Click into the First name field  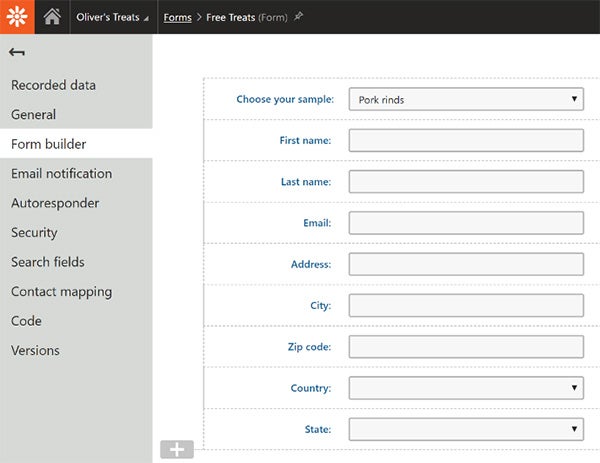pos(465,140)
